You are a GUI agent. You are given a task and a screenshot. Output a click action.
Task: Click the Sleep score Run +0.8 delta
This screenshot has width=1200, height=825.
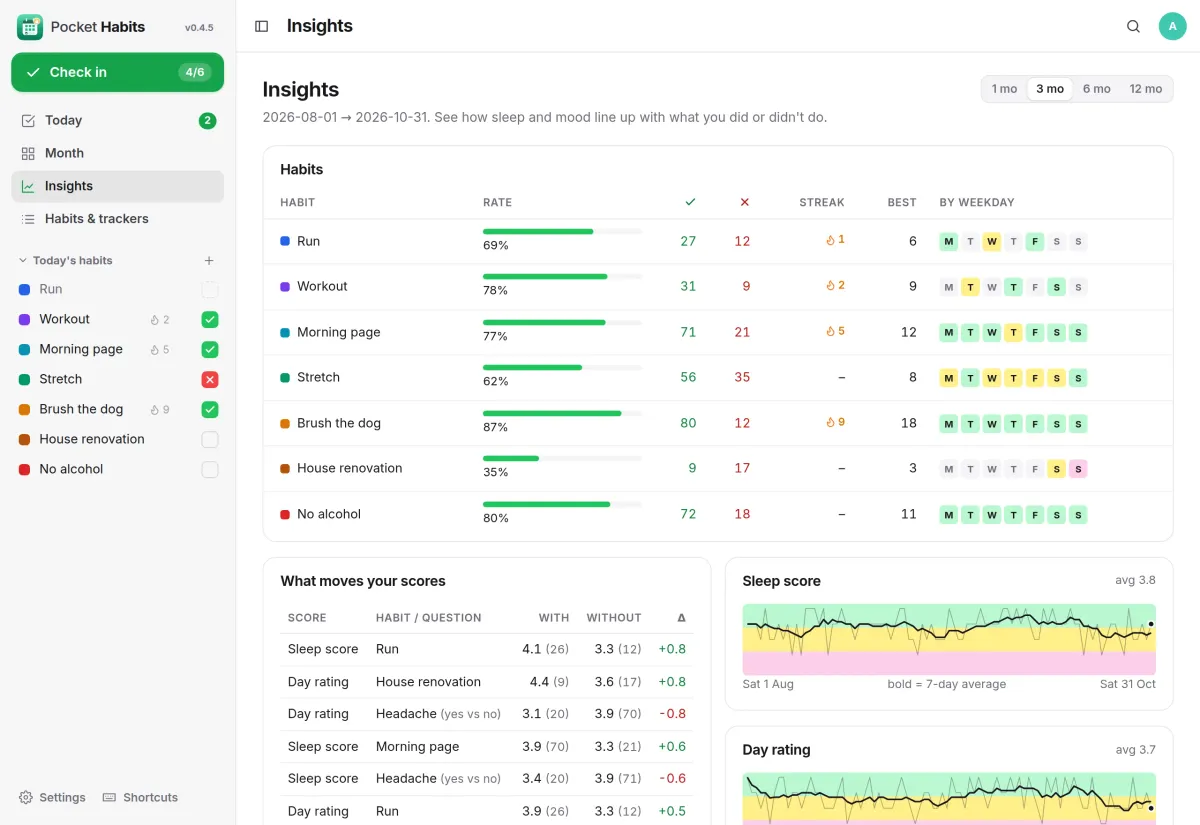[x=672, y=649]
